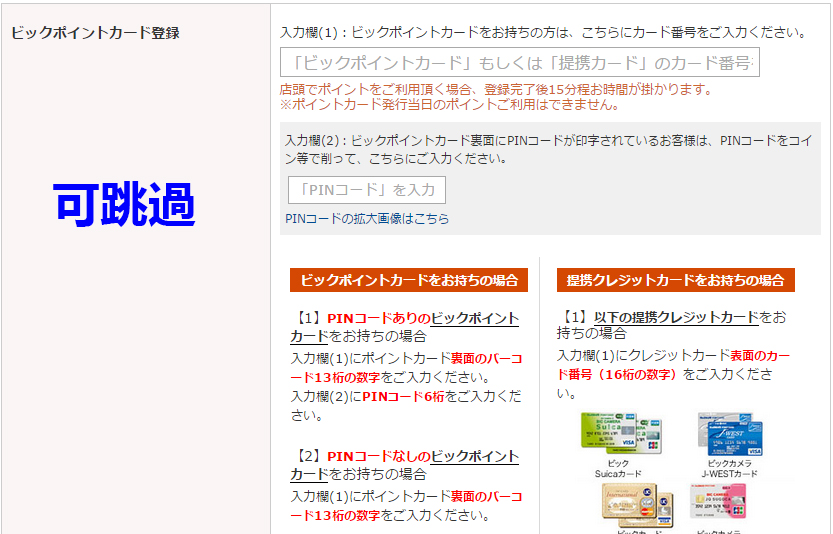Image resolution: width=833 pixels, height=534 pixels.
Task: Click the 【1】以下の提携クレジットカード heading
Action: 672,325
